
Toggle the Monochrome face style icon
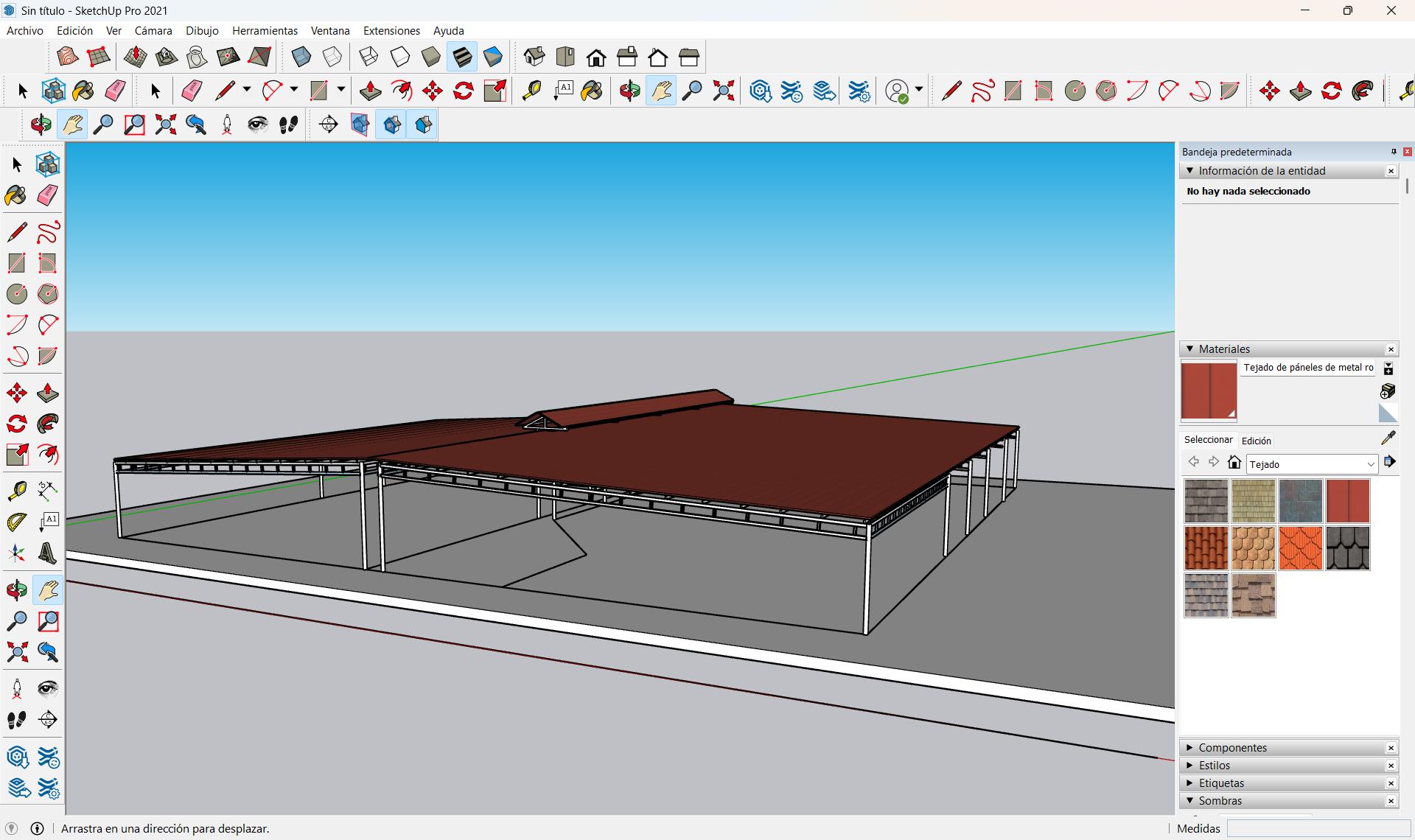tap(493, 57)
